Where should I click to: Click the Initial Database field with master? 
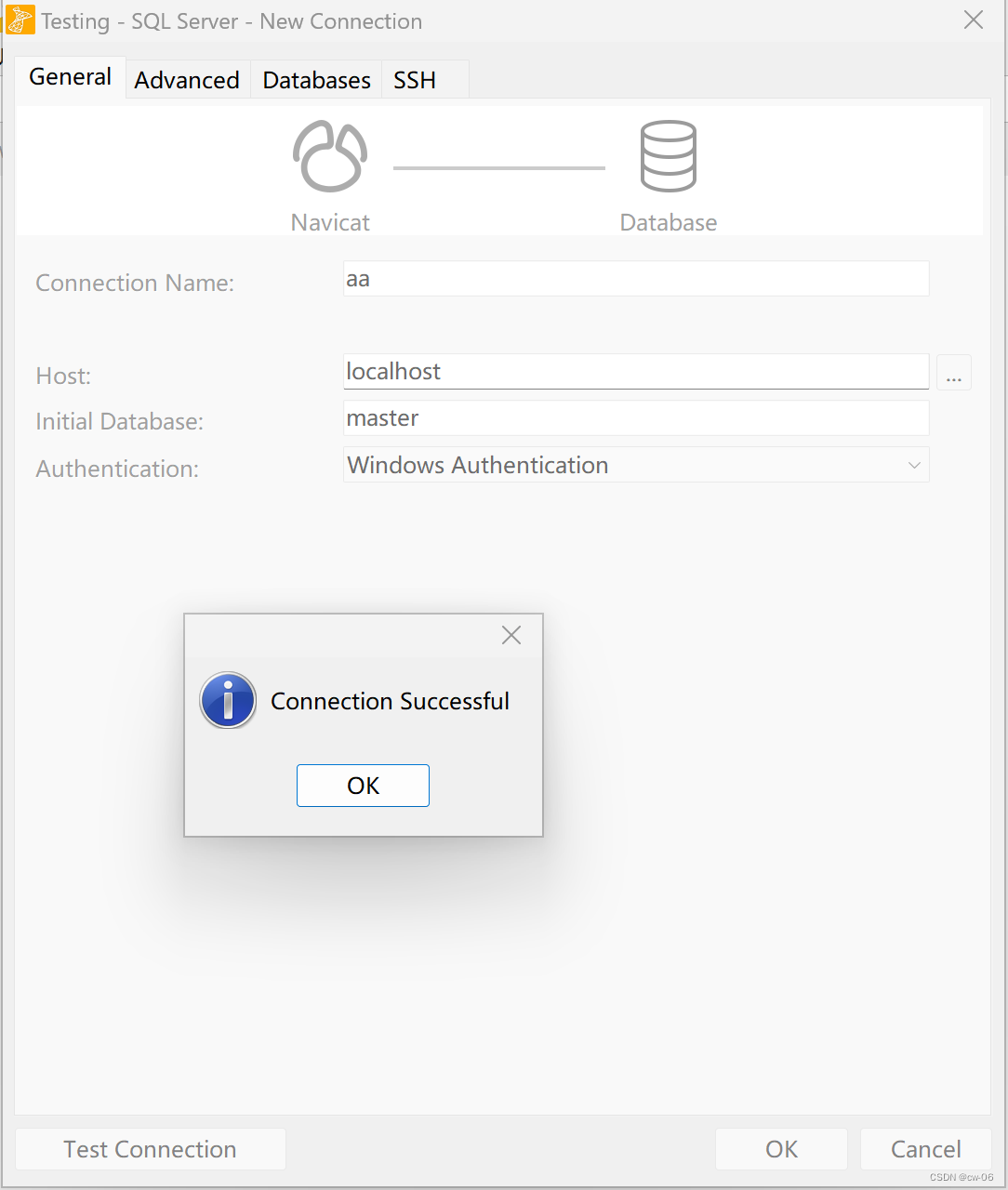tap(636, 418)
